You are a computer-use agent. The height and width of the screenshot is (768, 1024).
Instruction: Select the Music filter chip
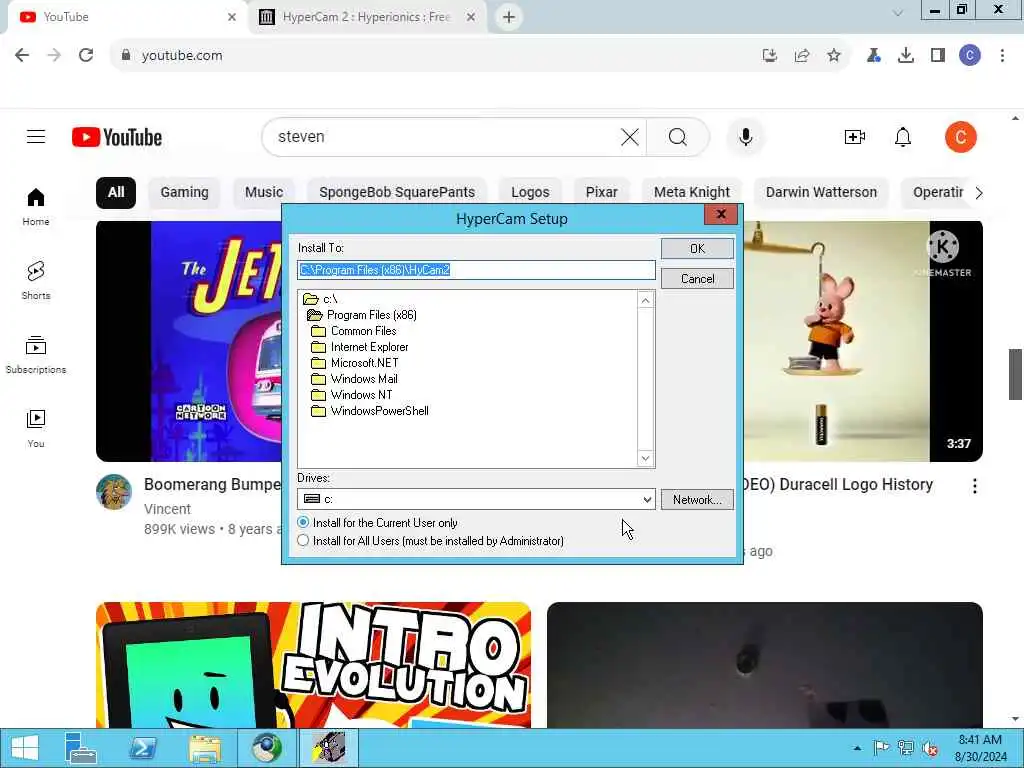point(264,193)
